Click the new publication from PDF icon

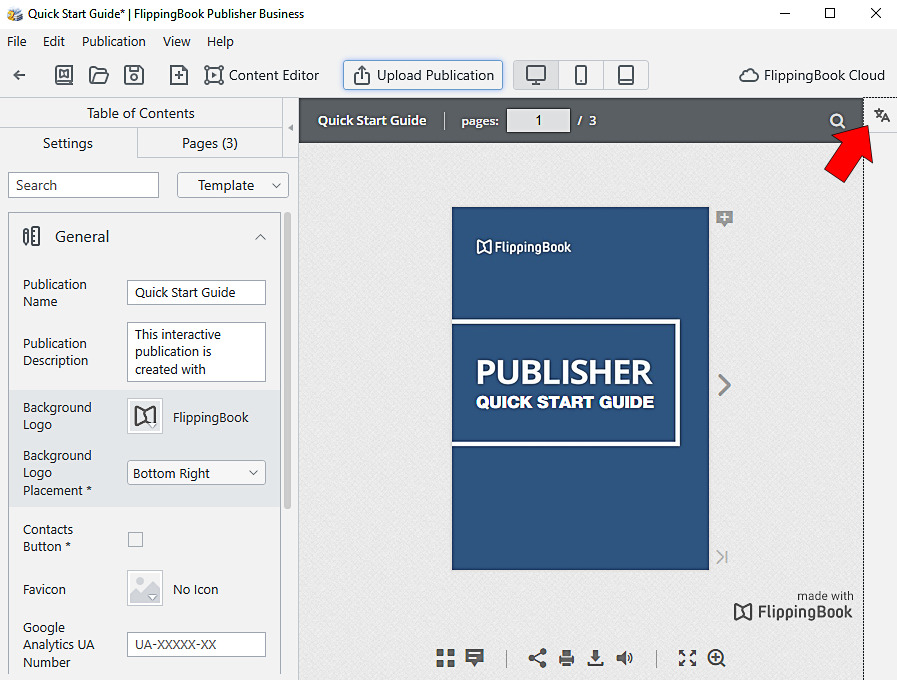[63, 75]
